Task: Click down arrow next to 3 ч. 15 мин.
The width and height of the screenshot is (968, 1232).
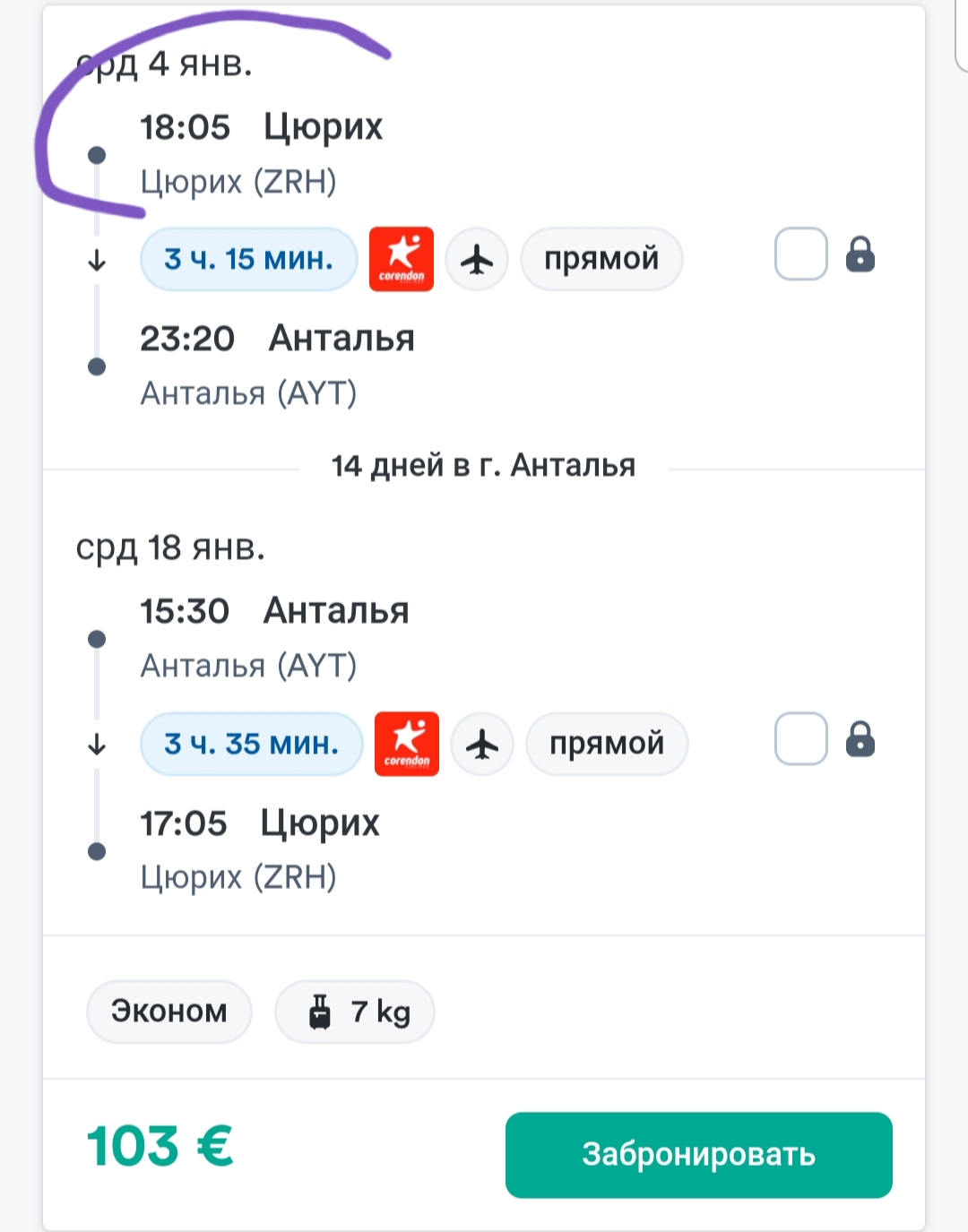Action: pyautogui.click(x=97, y=261)
